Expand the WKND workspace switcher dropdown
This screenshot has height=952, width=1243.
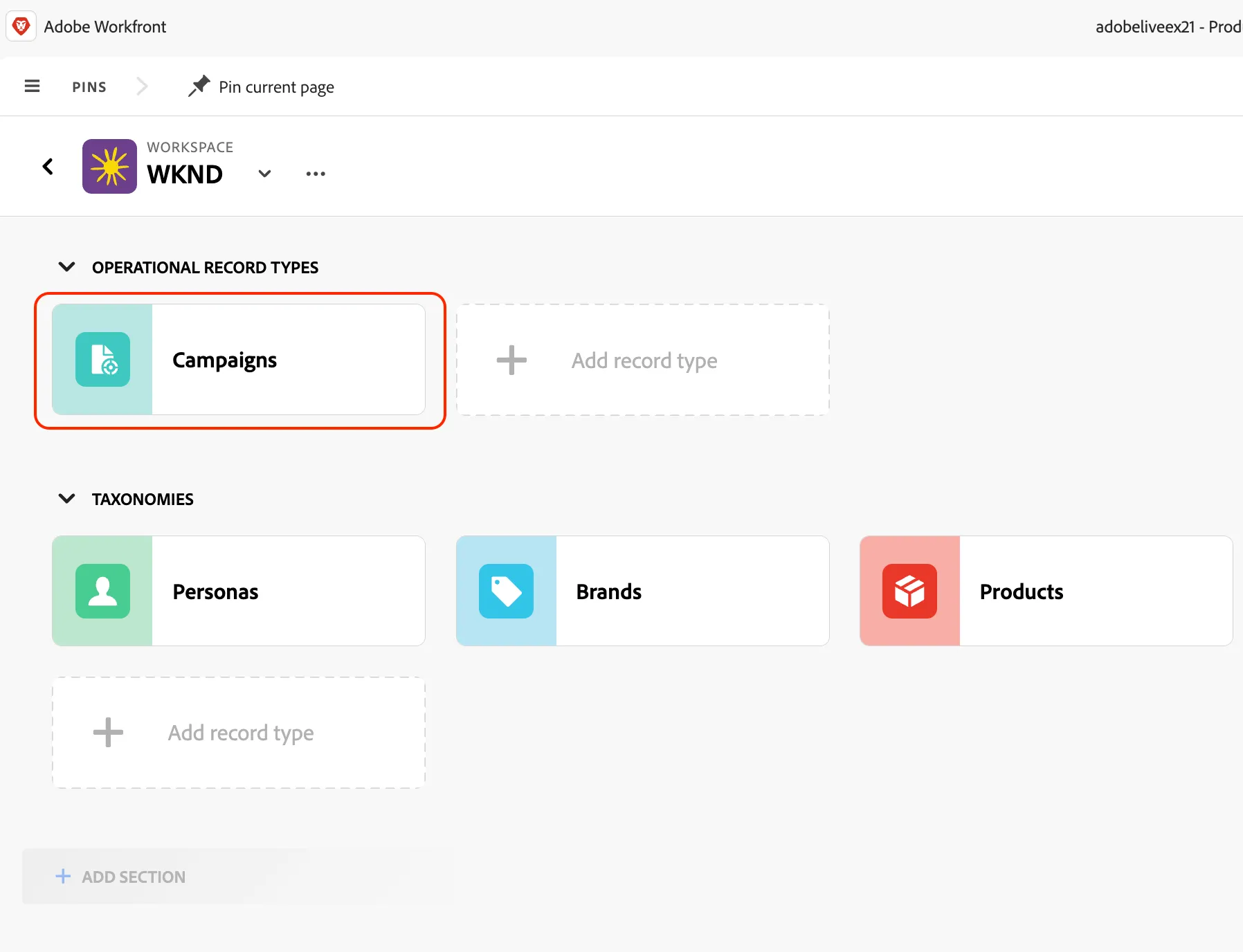pyautogui.click(x=264, y=174)
